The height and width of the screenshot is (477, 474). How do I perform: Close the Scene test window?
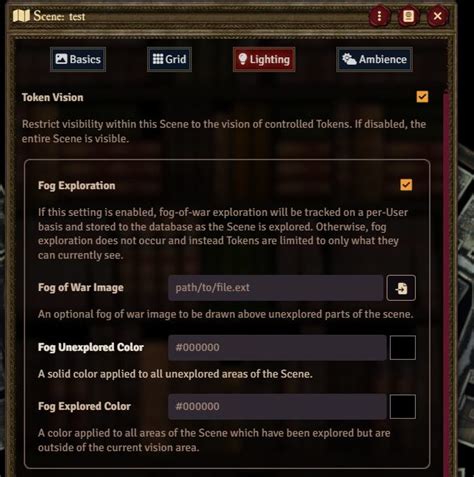pyautogui.click(x=437, y=16)
